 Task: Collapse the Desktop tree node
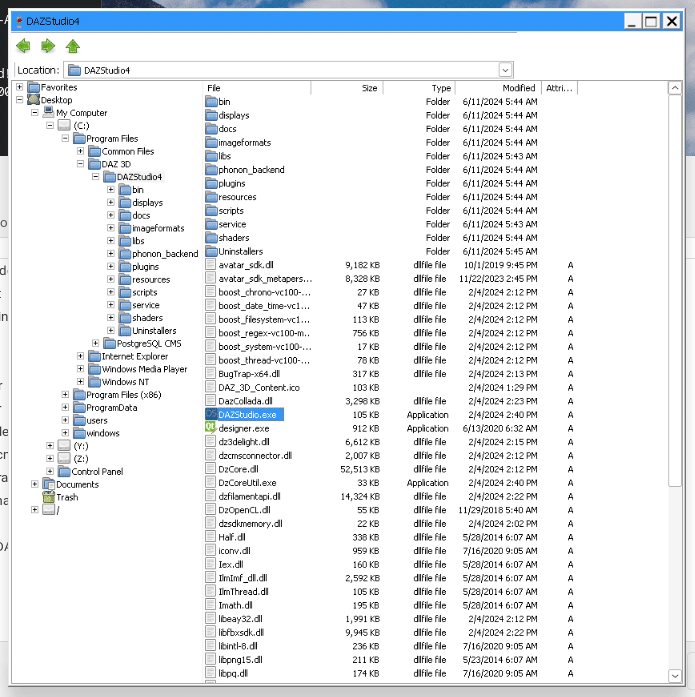point(20,100)
